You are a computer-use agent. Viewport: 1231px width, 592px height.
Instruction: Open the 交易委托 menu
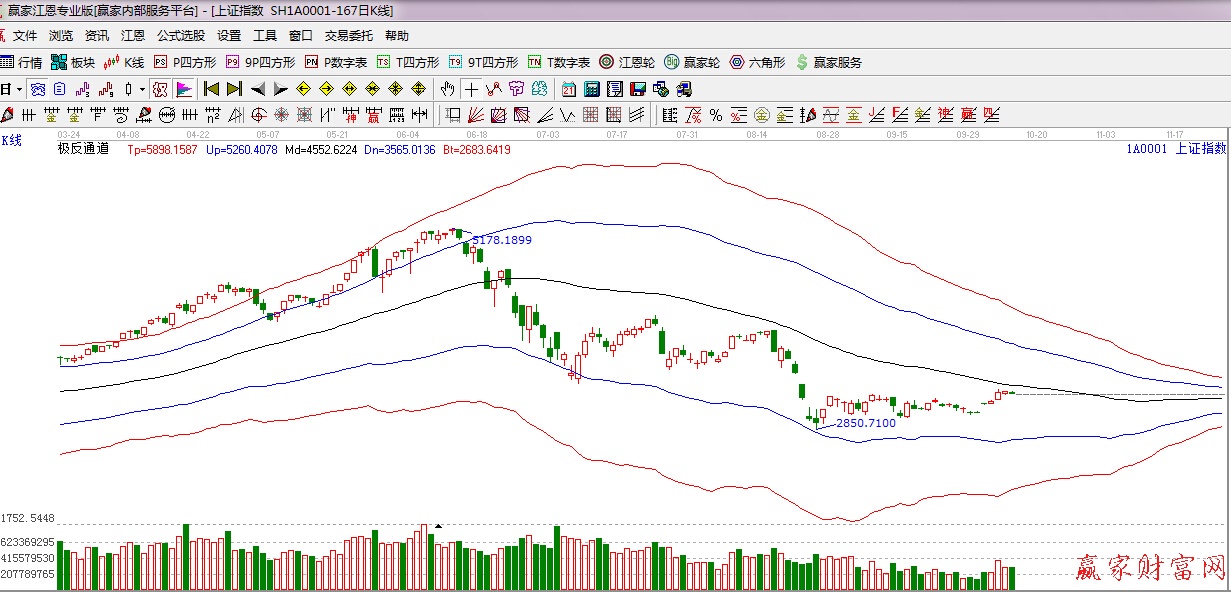click(x=348, y=36)
